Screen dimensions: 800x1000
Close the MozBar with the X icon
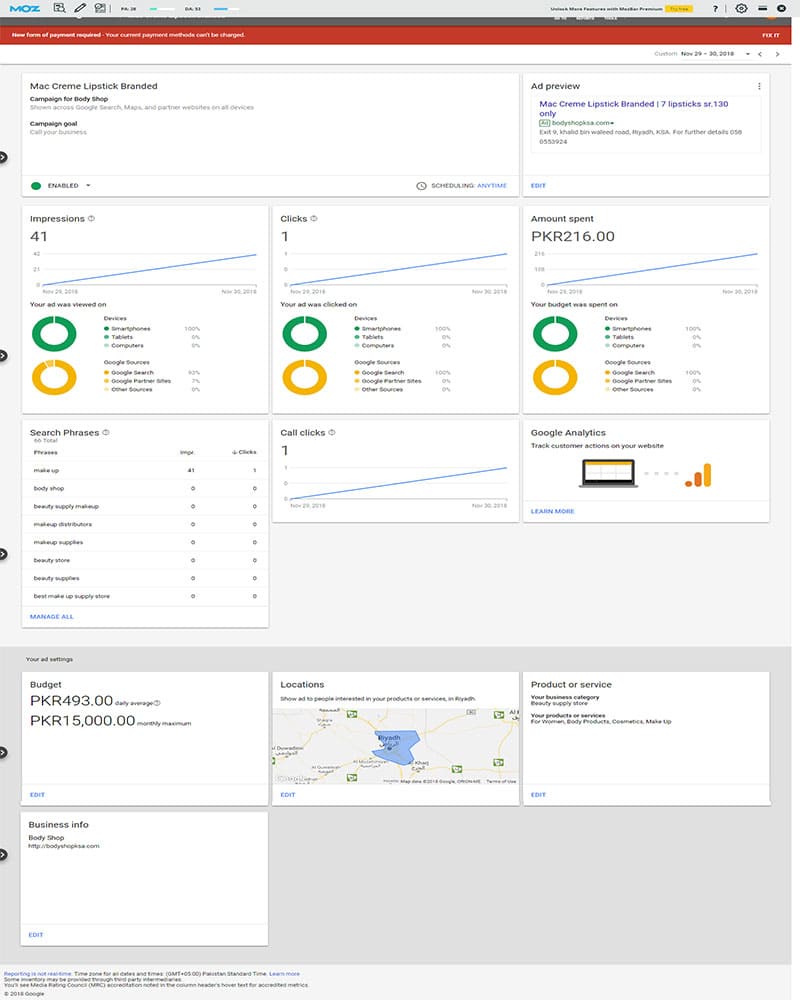(781, 8)
